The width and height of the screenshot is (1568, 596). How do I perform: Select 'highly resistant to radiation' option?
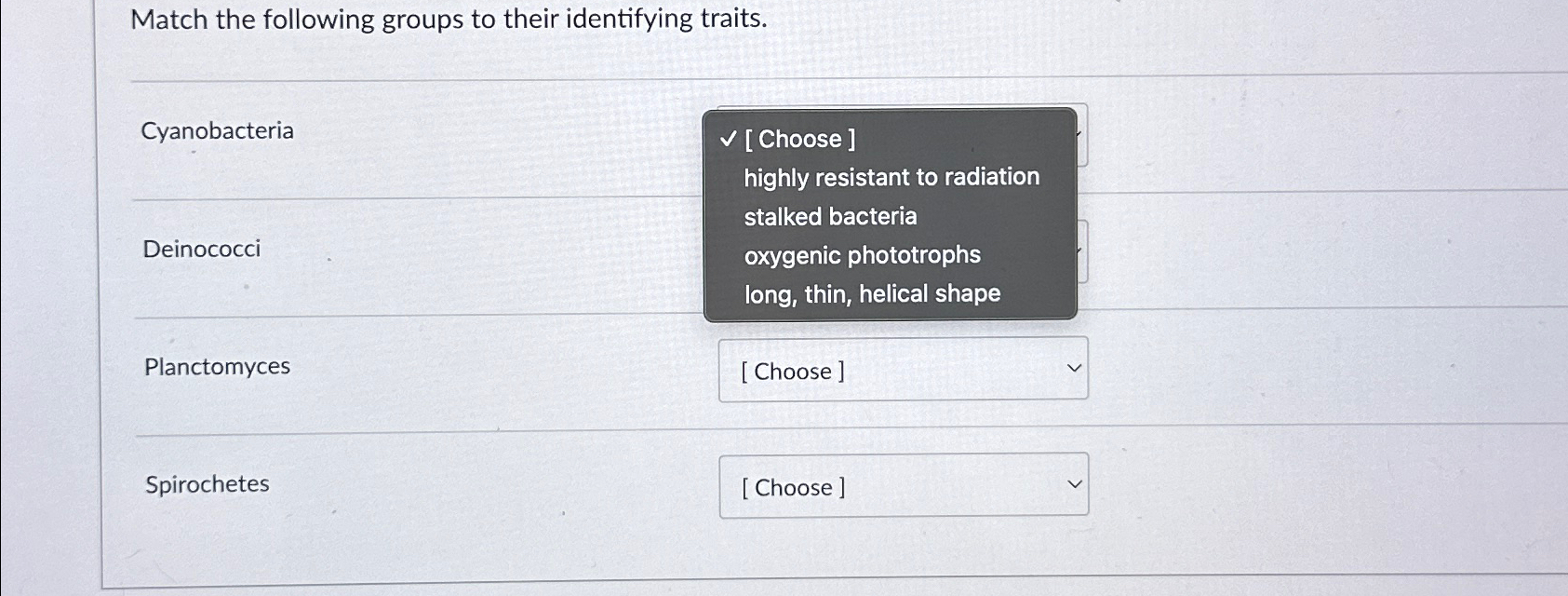click(891, 177)
